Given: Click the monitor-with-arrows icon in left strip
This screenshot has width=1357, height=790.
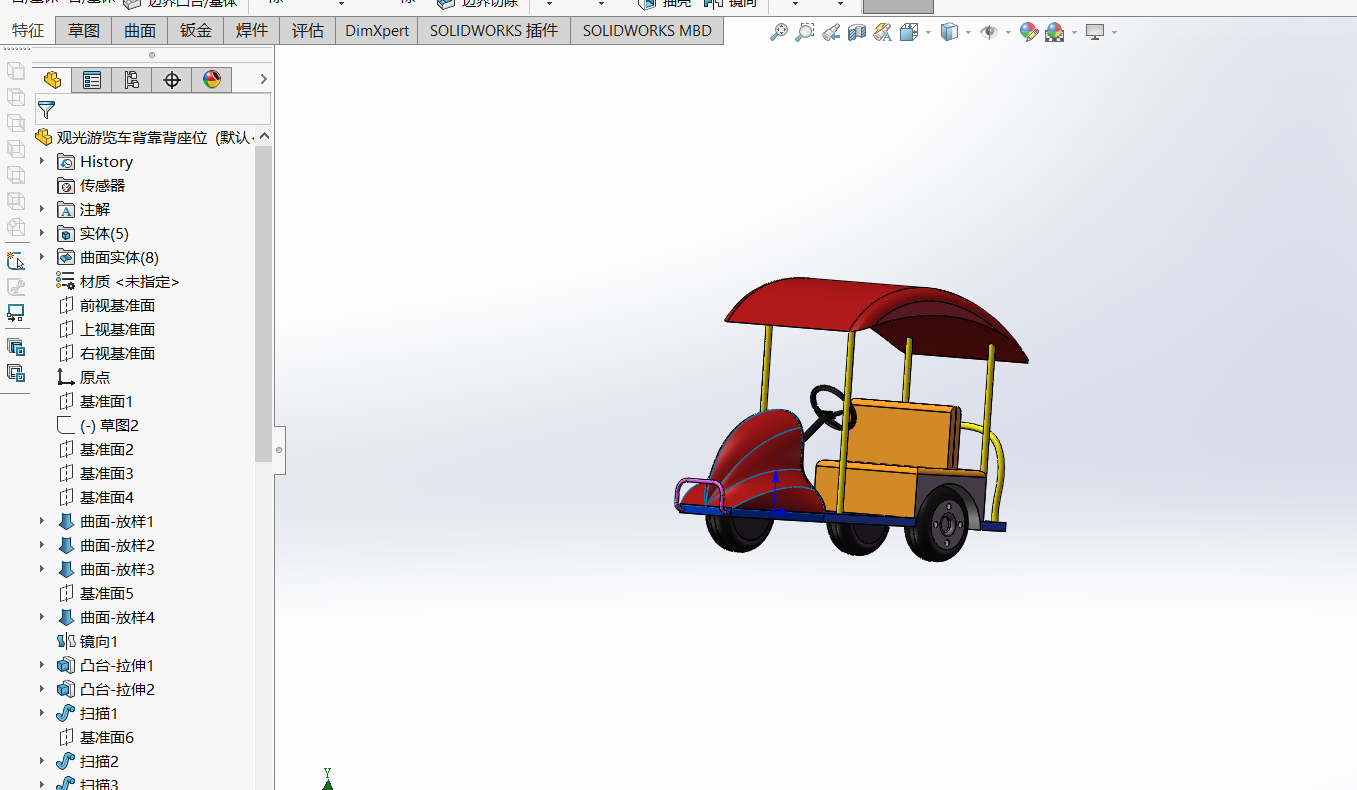Looking at the screenshot, I should [16, 313].
